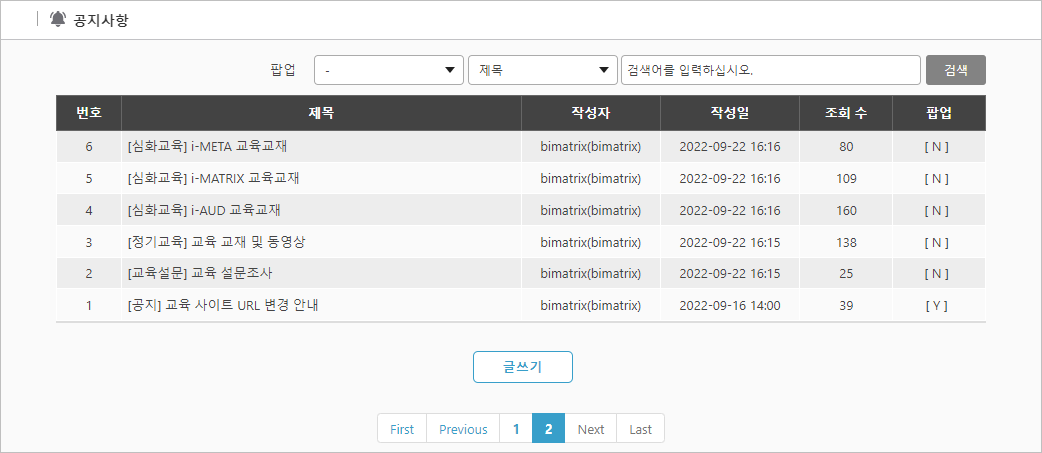Image resolution: width=1042 pixels, height=453 pixels.
Task: Click the Next pagination button
Action: (x=591, y=429)
